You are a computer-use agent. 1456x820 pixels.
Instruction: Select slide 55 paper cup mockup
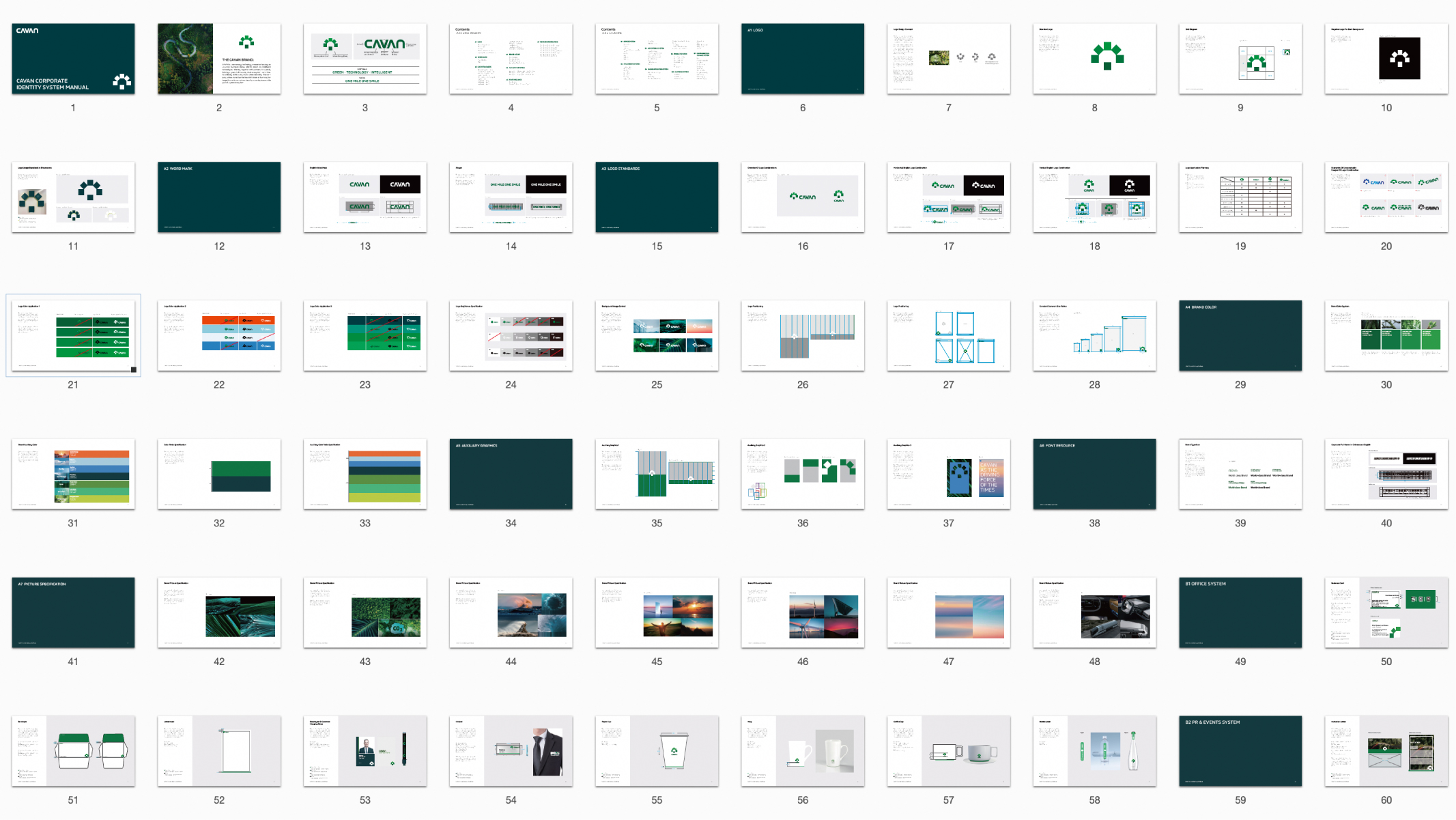[x=657, y=752]
